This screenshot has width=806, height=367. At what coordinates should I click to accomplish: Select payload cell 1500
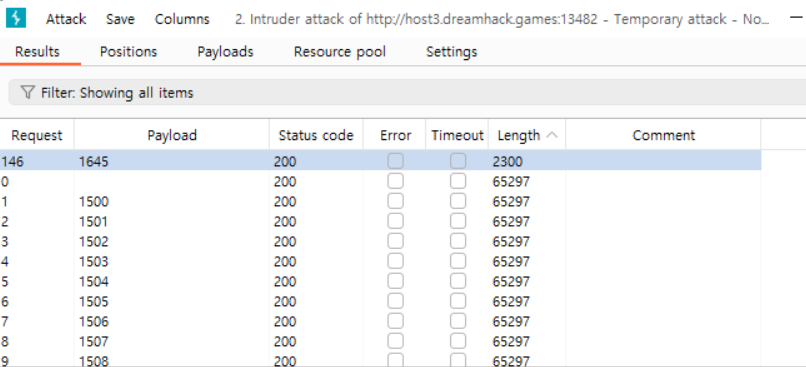(94, 202)
